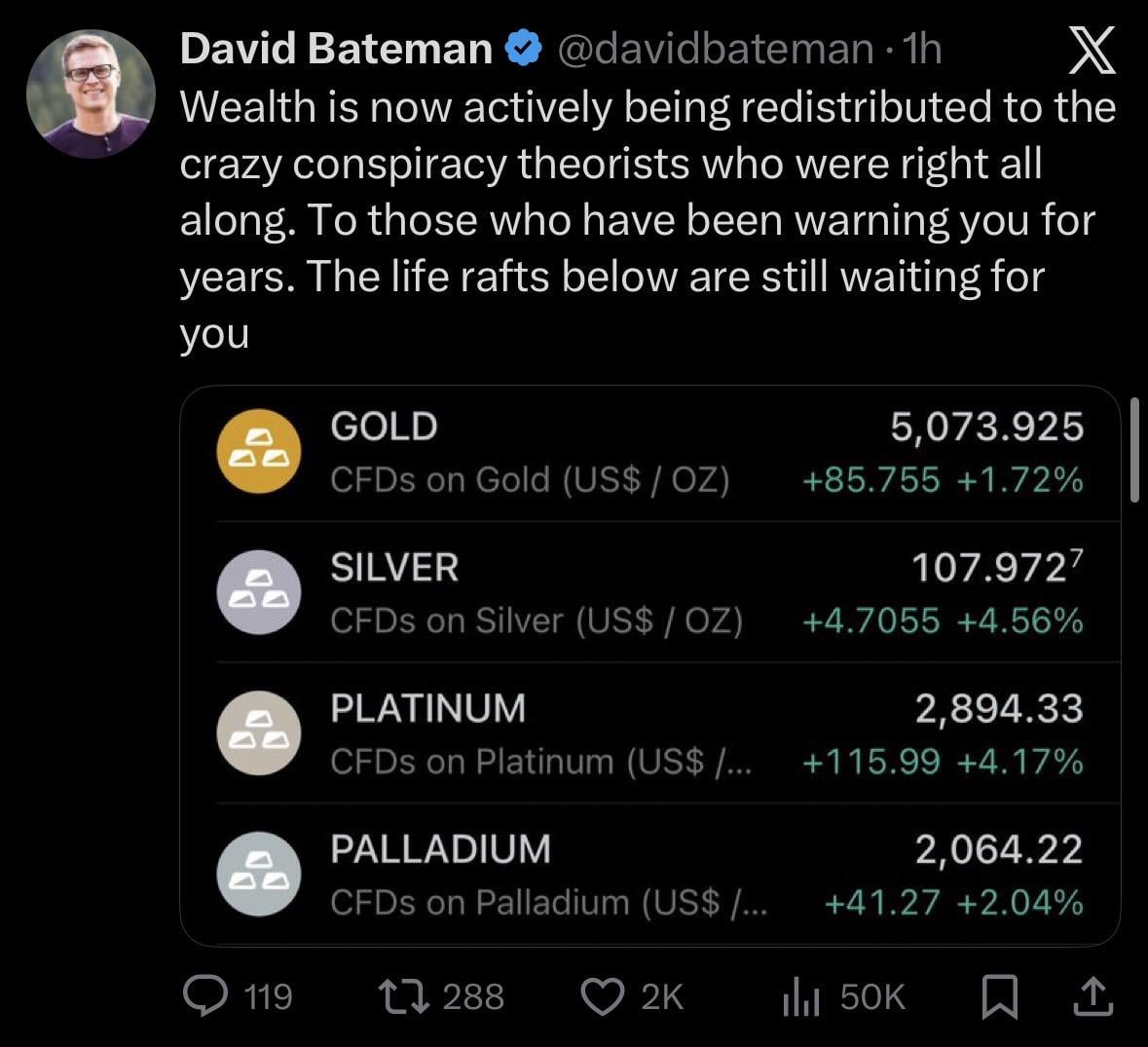The height and width of the screenshot is (1047, 1148).
Task: Click the 1h timestamp
Action: (922, 49)
